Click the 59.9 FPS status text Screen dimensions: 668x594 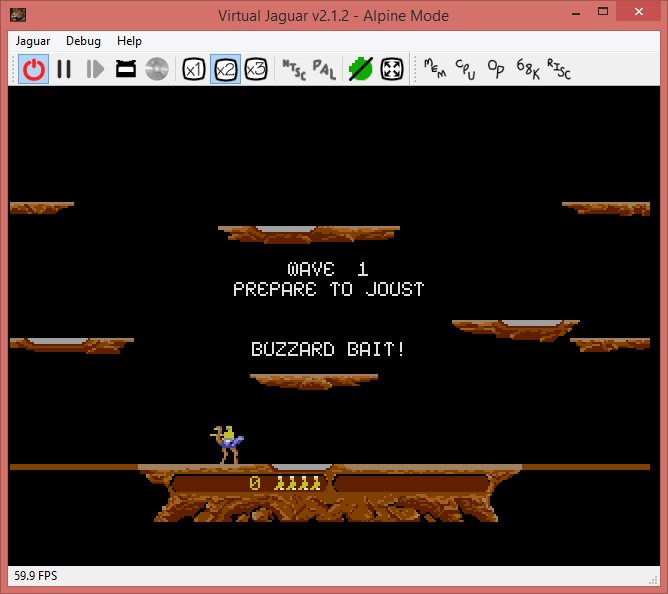pyautogui.click(x=36, y=576)
